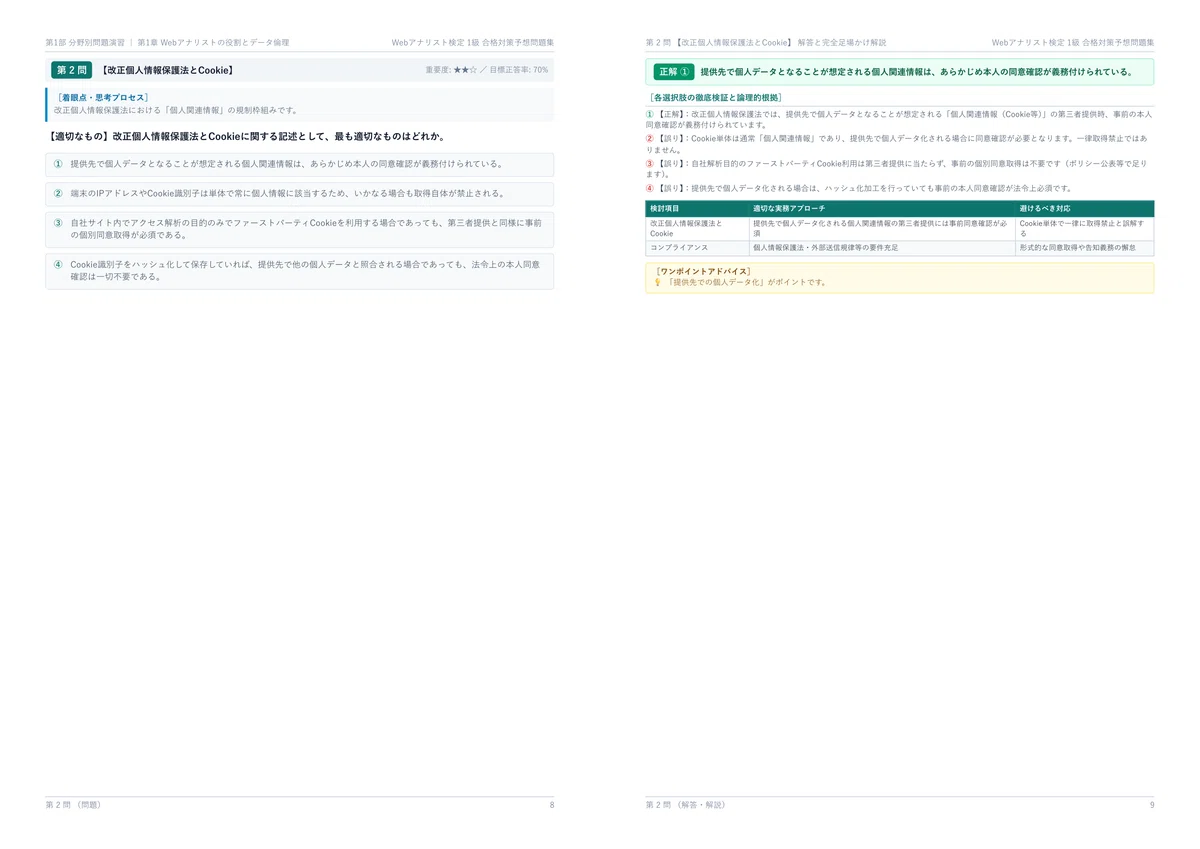Click the left page header 第1部 分野別問題演習
1200x849 pixels.
click(x=85, y=43)
